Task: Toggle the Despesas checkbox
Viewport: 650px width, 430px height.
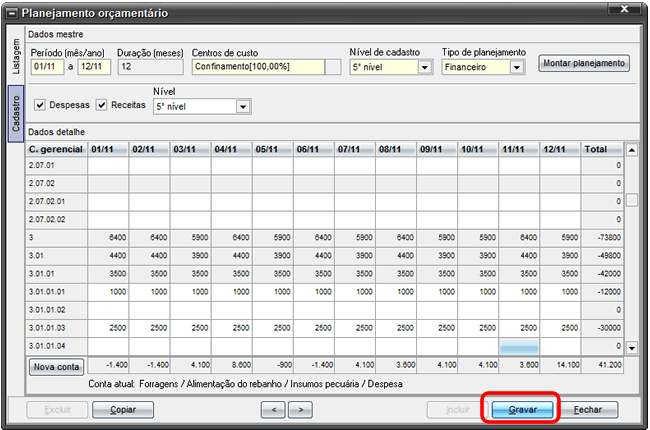Action: coord(40,105)
